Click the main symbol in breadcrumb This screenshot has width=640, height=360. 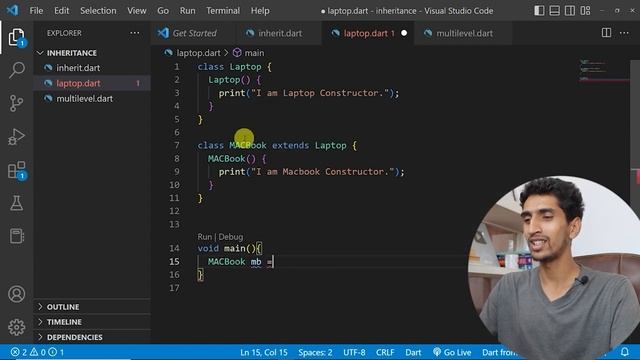coord(249,53)
